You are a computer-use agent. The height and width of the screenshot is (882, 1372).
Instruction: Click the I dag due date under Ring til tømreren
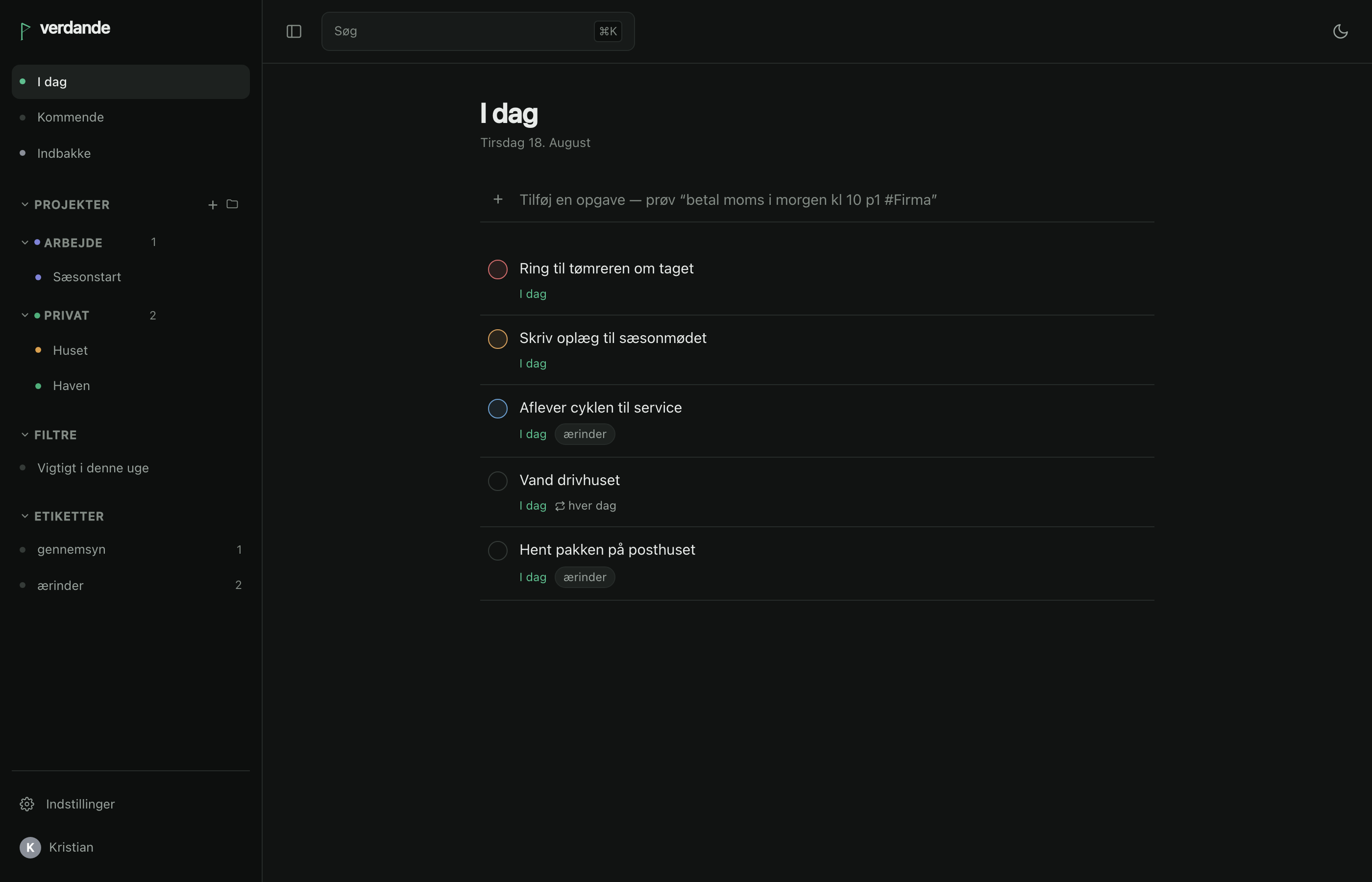(x=533, y=294)
